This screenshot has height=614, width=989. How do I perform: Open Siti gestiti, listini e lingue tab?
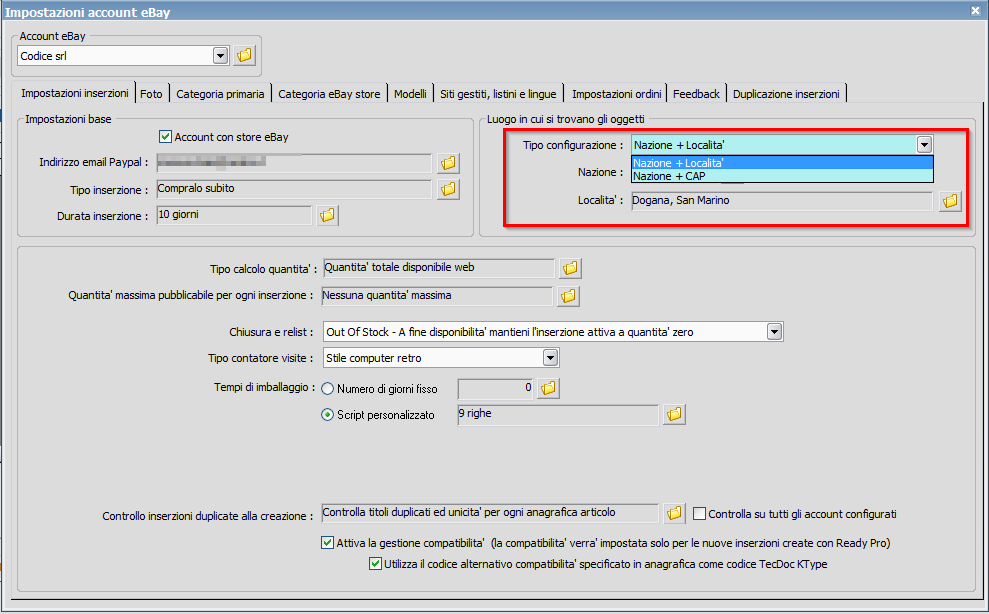pos(498,94)
